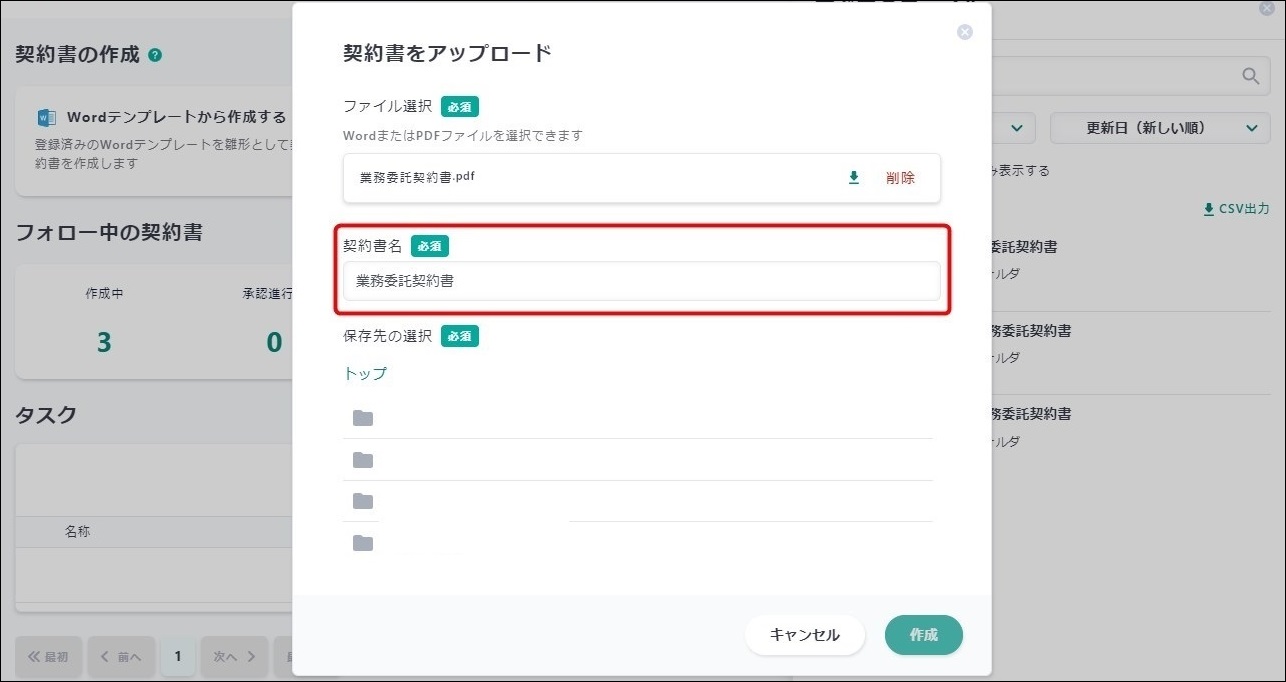Screen dimensions: 1286x682
Task: Delete the selected file via 削除
Action: 900,178
